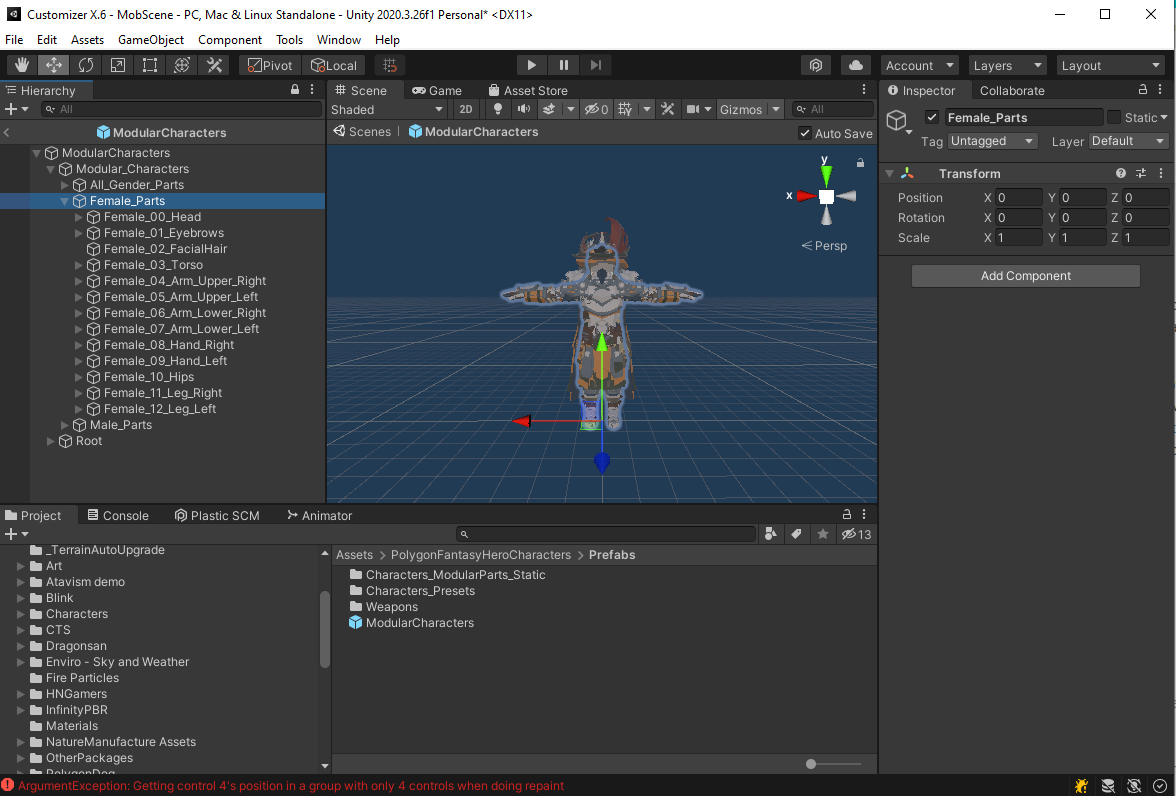
Task: Open Scene camera settings icon
Action: click(693, 110)
